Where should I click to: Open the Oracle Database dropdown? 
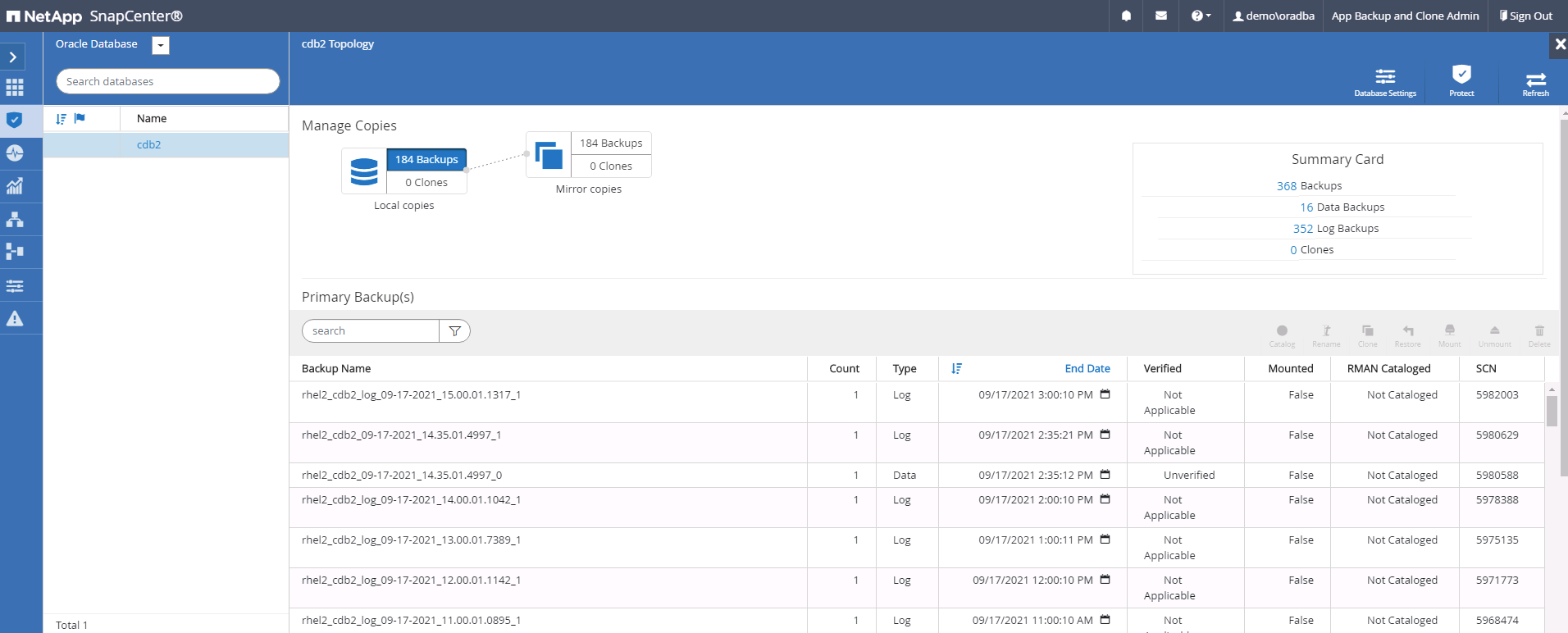coord(161,46)
